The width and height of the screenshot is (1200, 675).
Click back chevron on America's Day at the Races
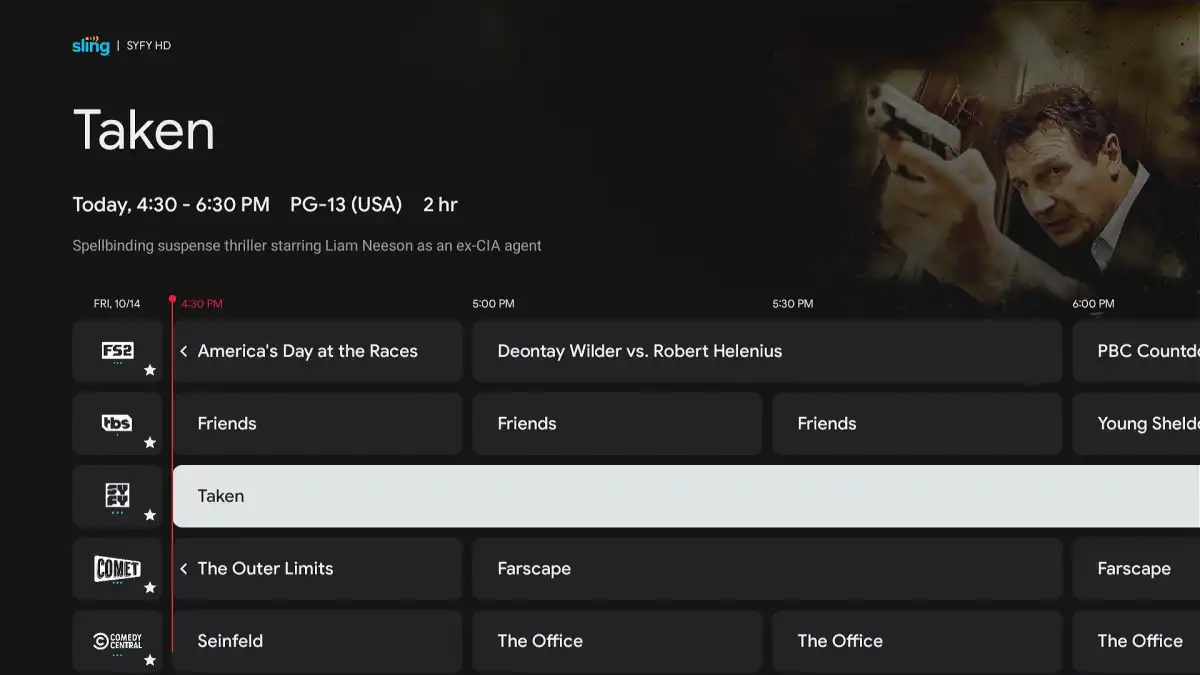point(184,351)
